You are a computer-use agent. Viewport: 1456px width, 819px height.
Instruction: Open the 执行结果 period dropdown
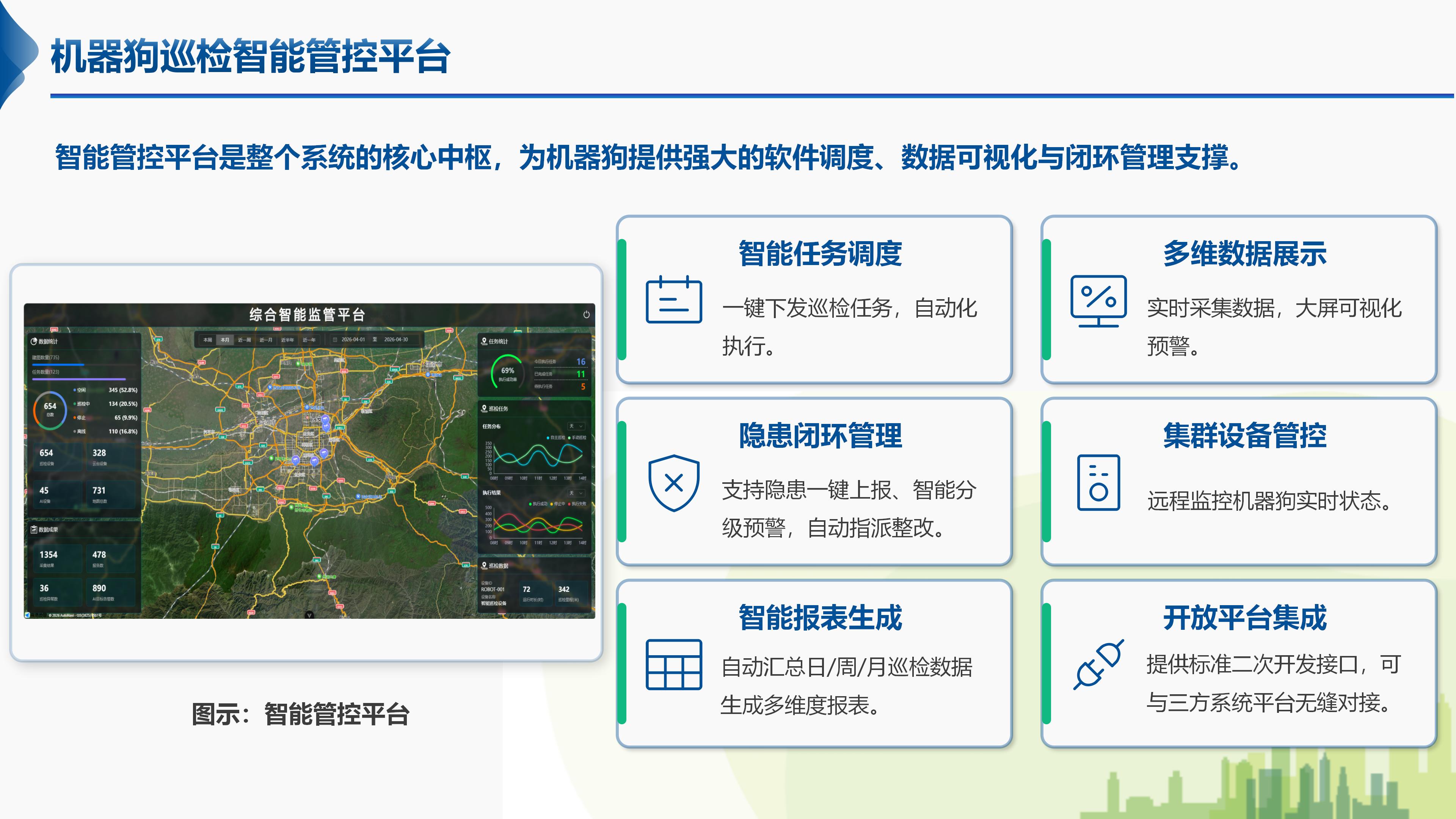point(576,493)
